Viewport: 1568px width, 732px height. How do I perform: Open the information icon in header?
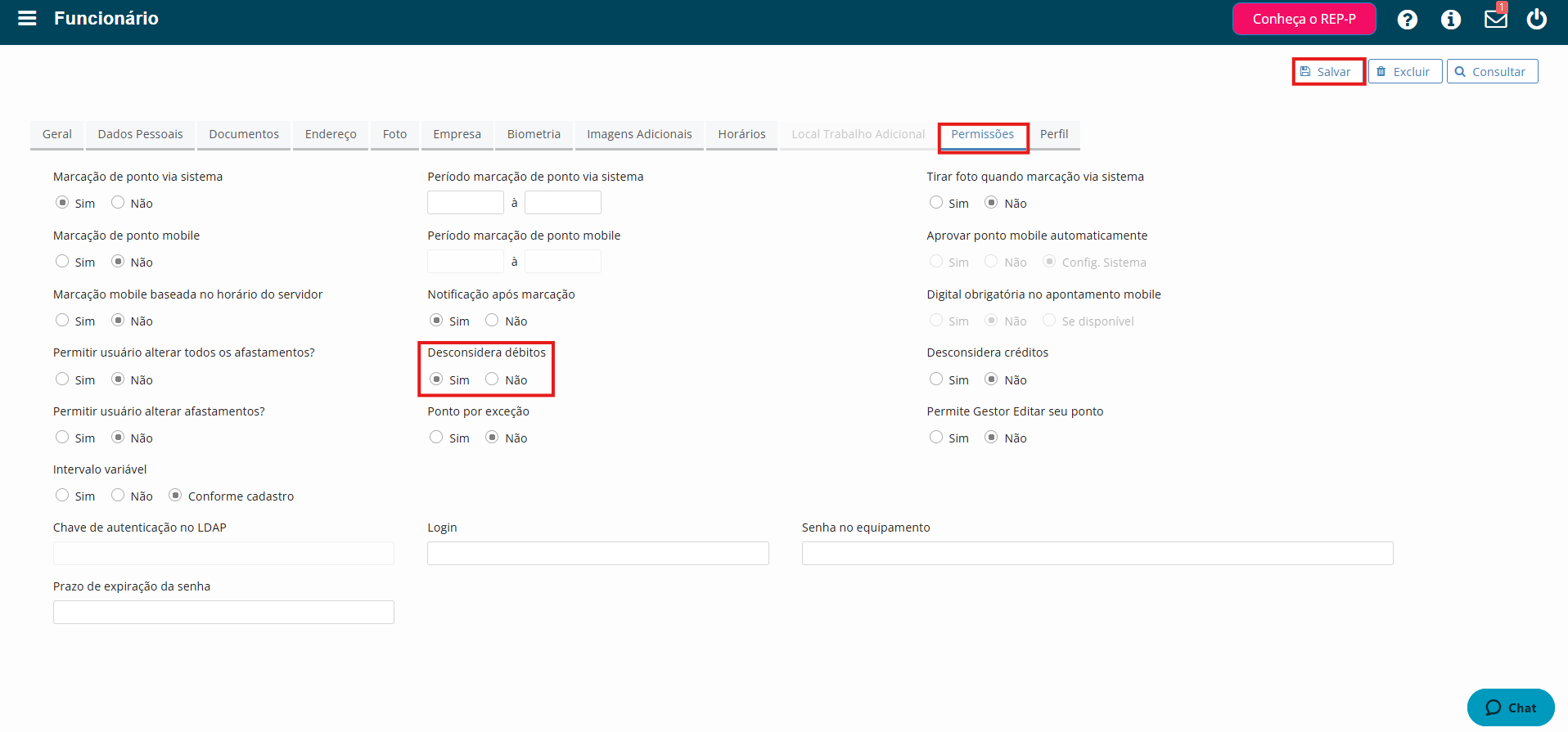pos(1450,19)
